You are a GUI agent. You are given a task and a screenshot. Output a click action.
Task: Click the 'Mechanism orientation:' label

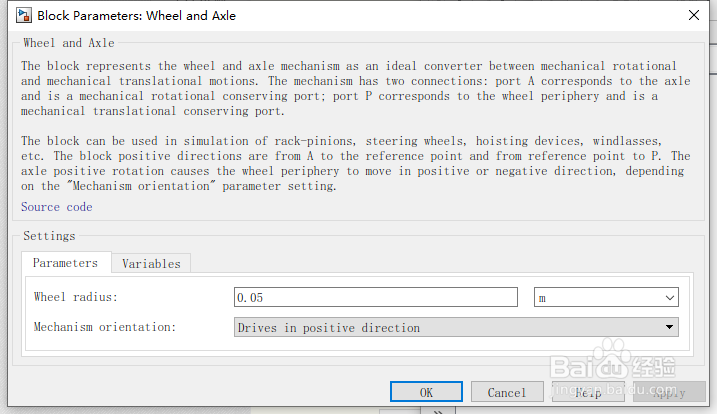click(x=105, y=327)
